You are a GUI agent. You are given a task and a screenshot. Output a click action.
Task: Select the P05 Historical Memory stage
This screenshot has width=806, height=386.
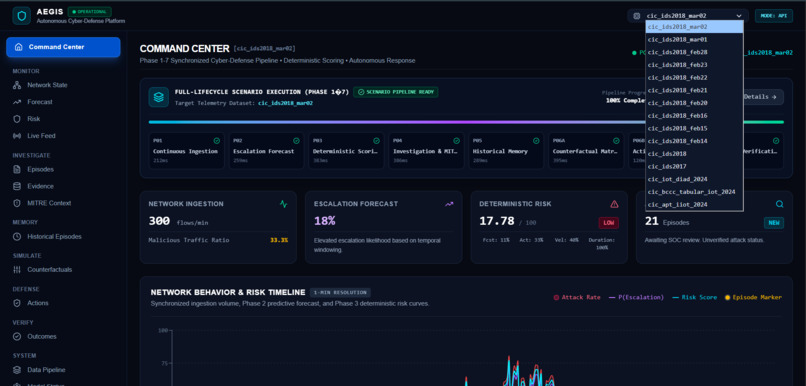click(506, 151)
